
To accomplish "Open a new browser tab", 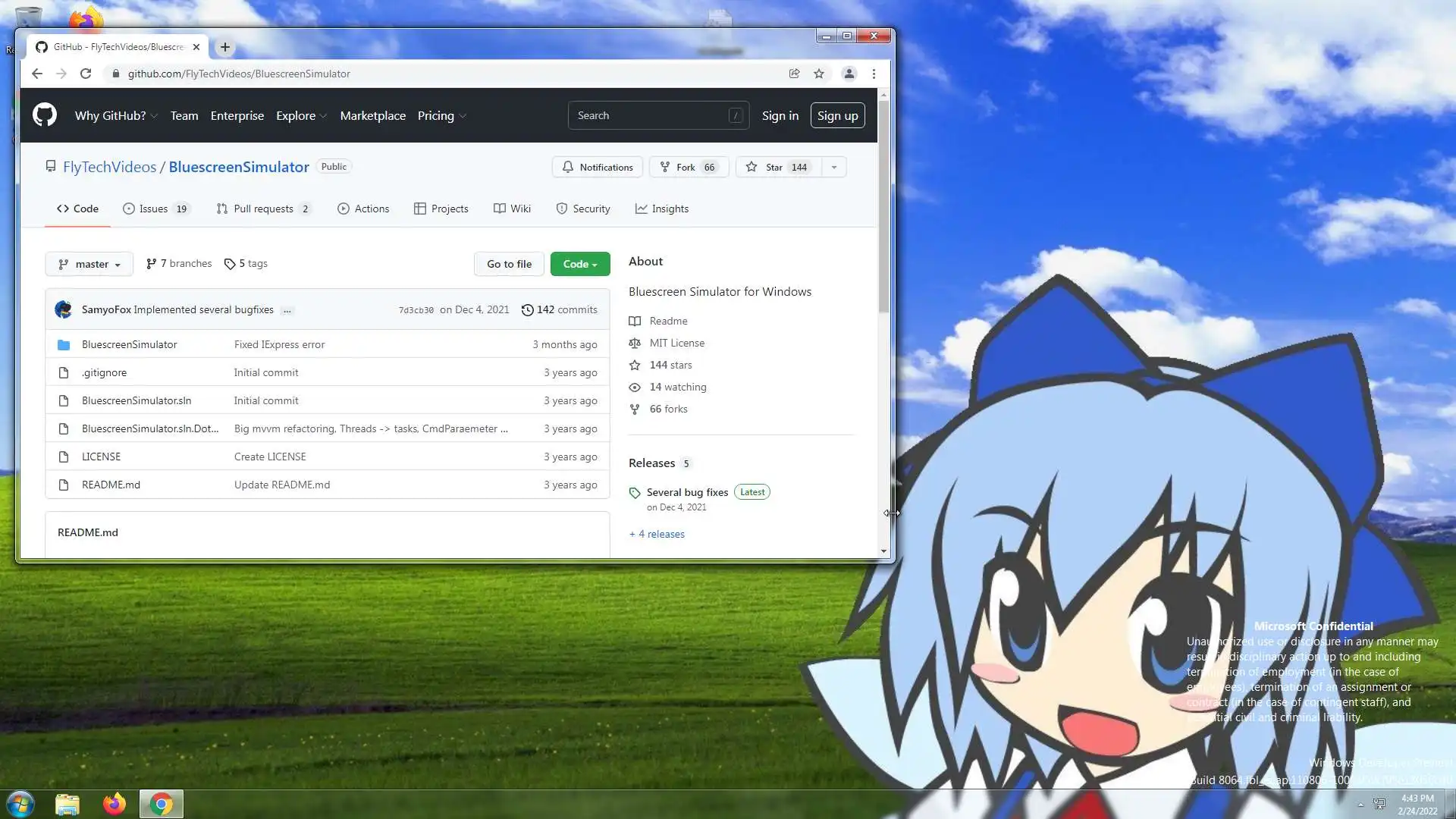I will 225,47.
